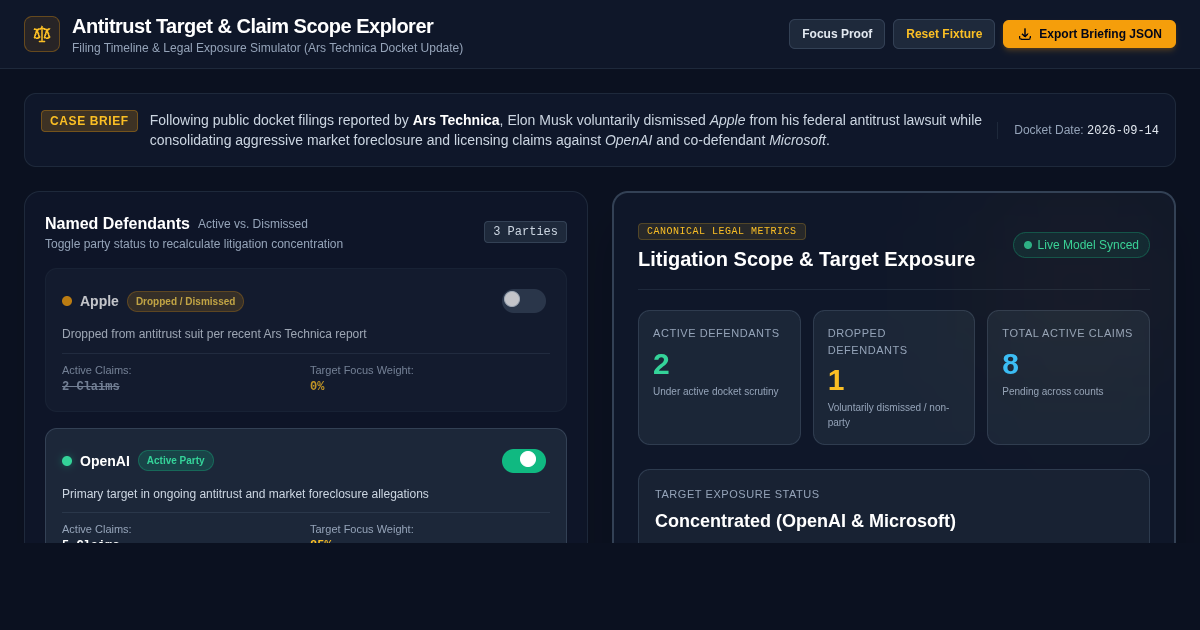Click the Docket Date value 2026-09-14
1200x630 pixels.
tap(1123, 130)
